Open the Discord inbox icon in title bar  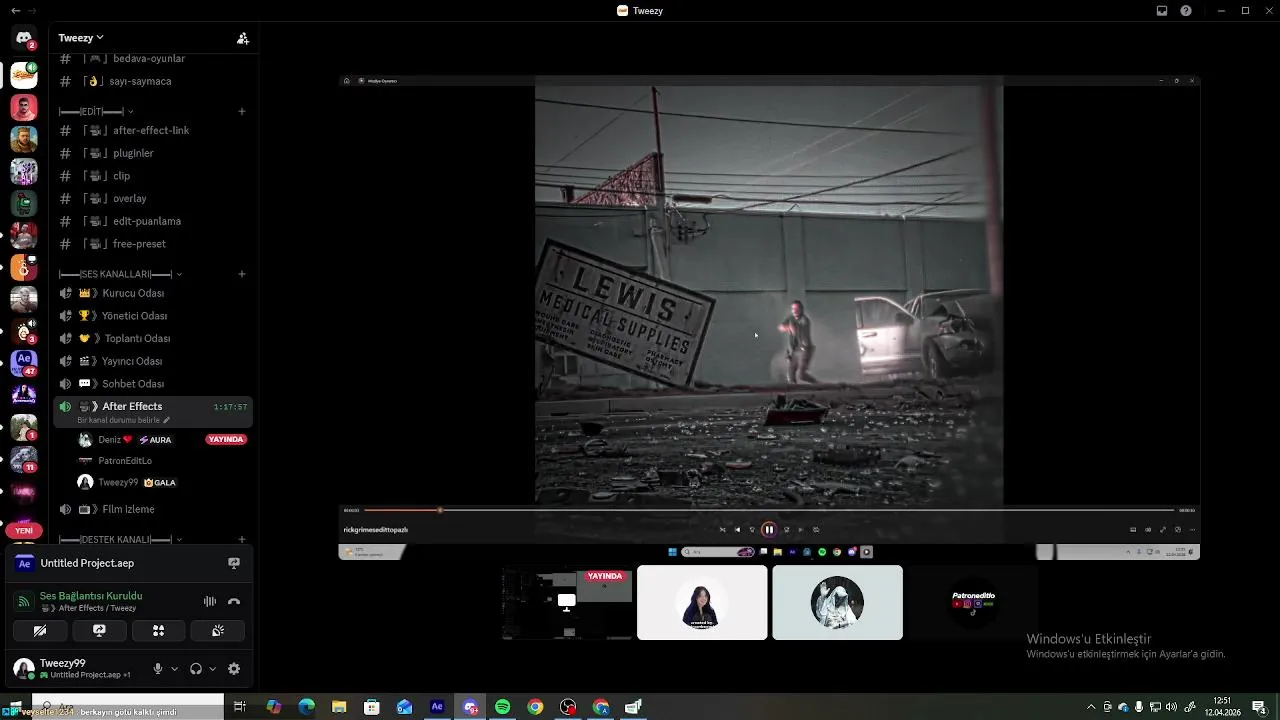(x=1162, y=11)
